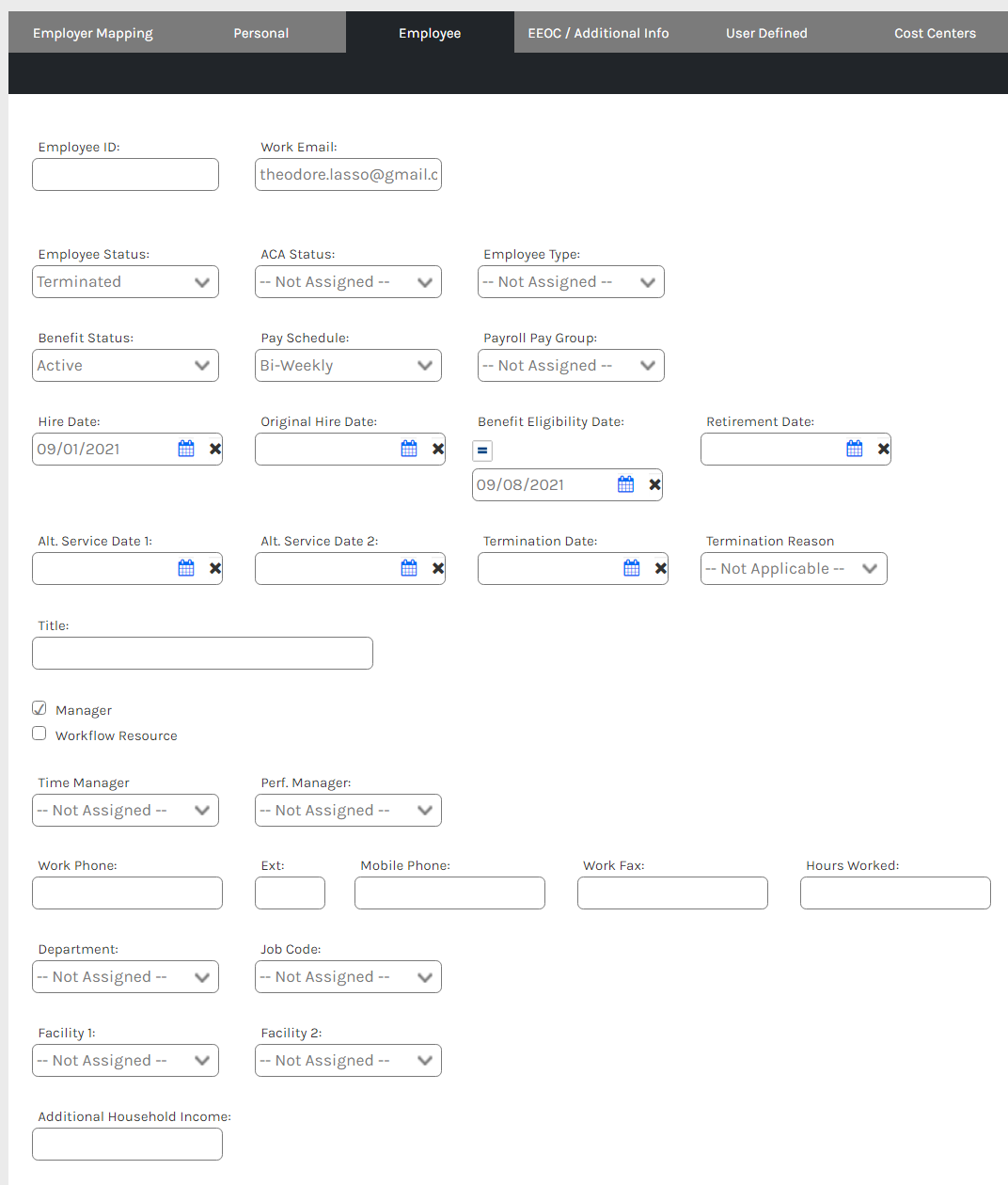Enable the Workflow Resource checkbox

click(39, 734)
